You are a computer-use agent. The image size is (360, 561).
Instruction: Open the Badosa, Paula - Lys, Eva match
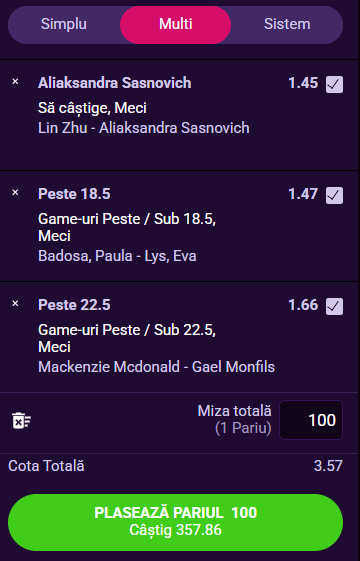(117, 256)
